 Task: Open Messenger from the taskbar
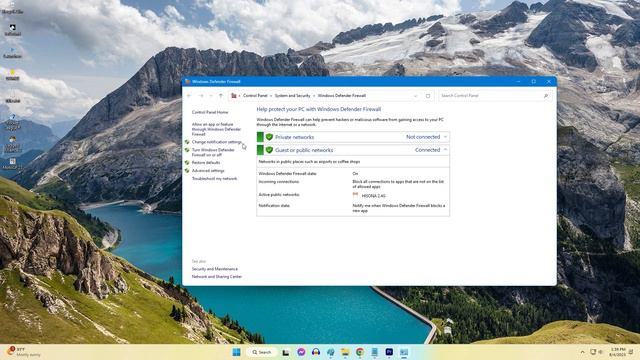[301, 352]
